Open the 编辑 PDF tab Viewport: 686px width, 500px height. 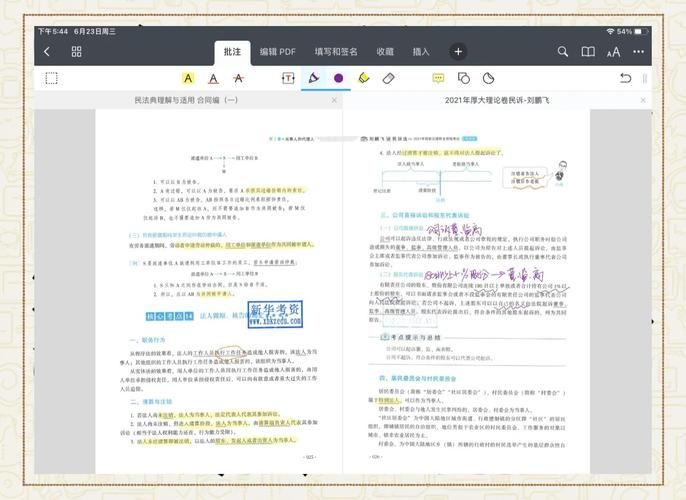[277, 52]
